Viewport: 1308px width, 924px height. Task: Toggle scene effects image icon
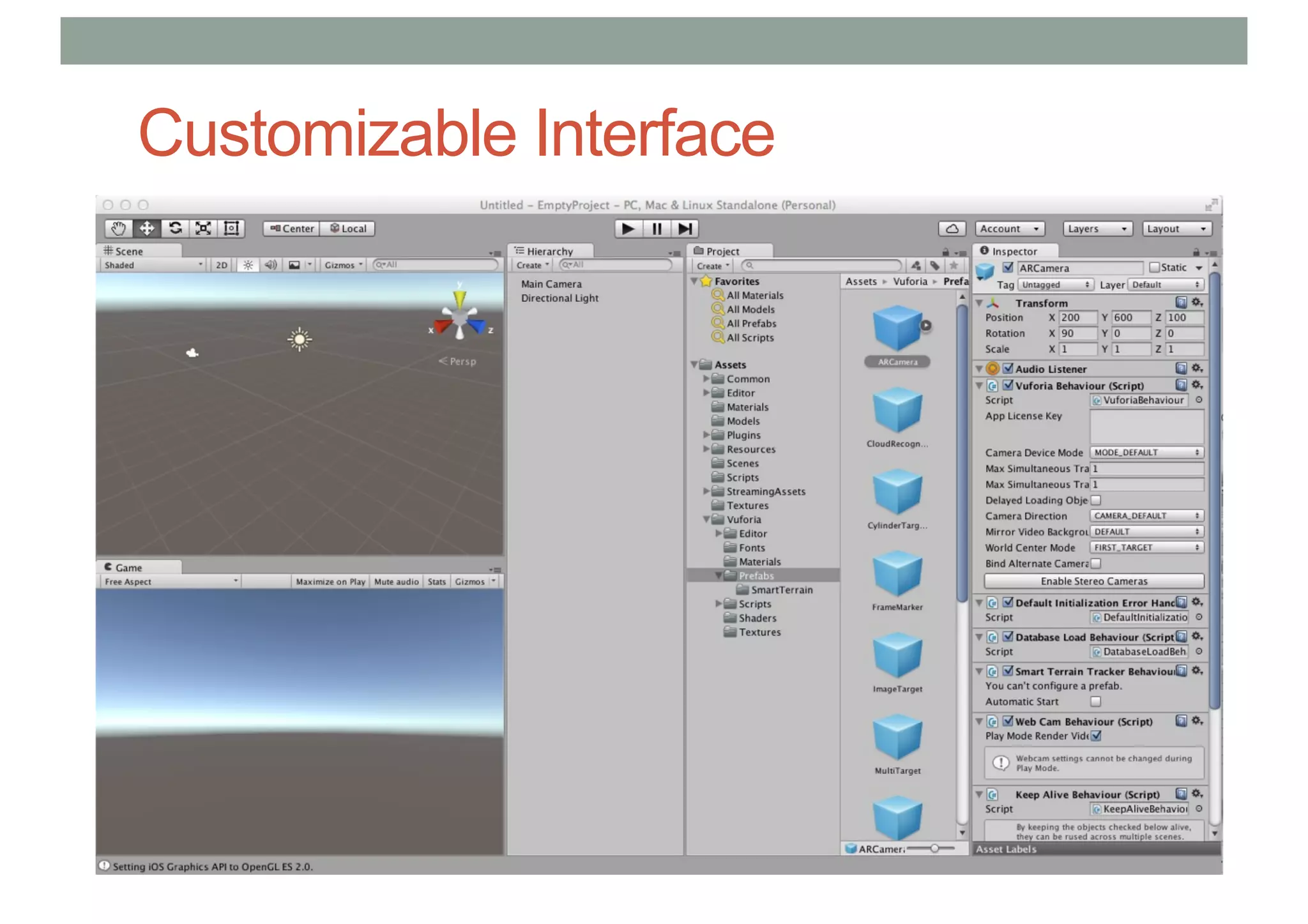tap(294, 265)
